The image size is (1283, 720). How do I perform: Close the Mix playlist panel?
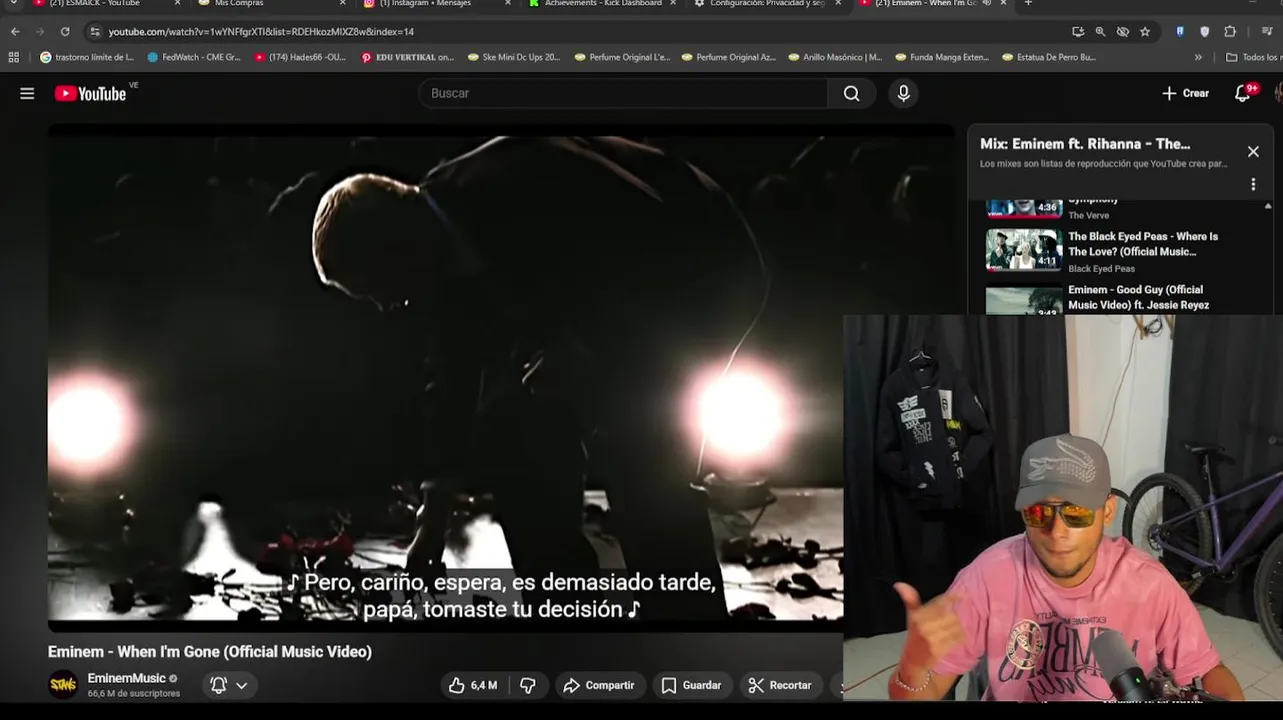pyautogui.click(x=1253, y=152)
